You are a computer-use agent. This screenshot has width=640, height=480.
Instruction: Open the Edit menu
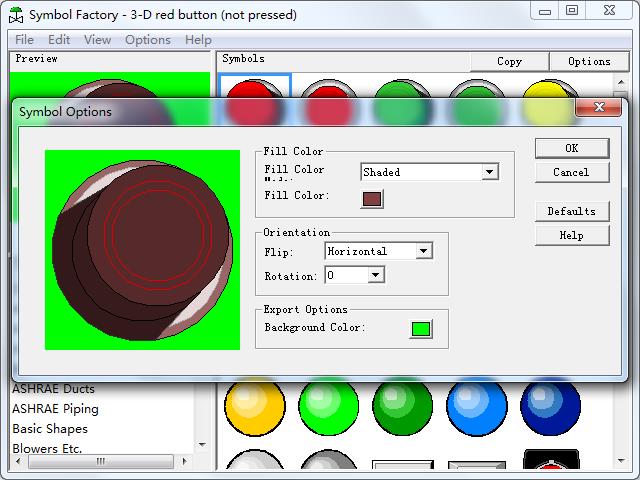pyautogui.click(x=59, y=40)
